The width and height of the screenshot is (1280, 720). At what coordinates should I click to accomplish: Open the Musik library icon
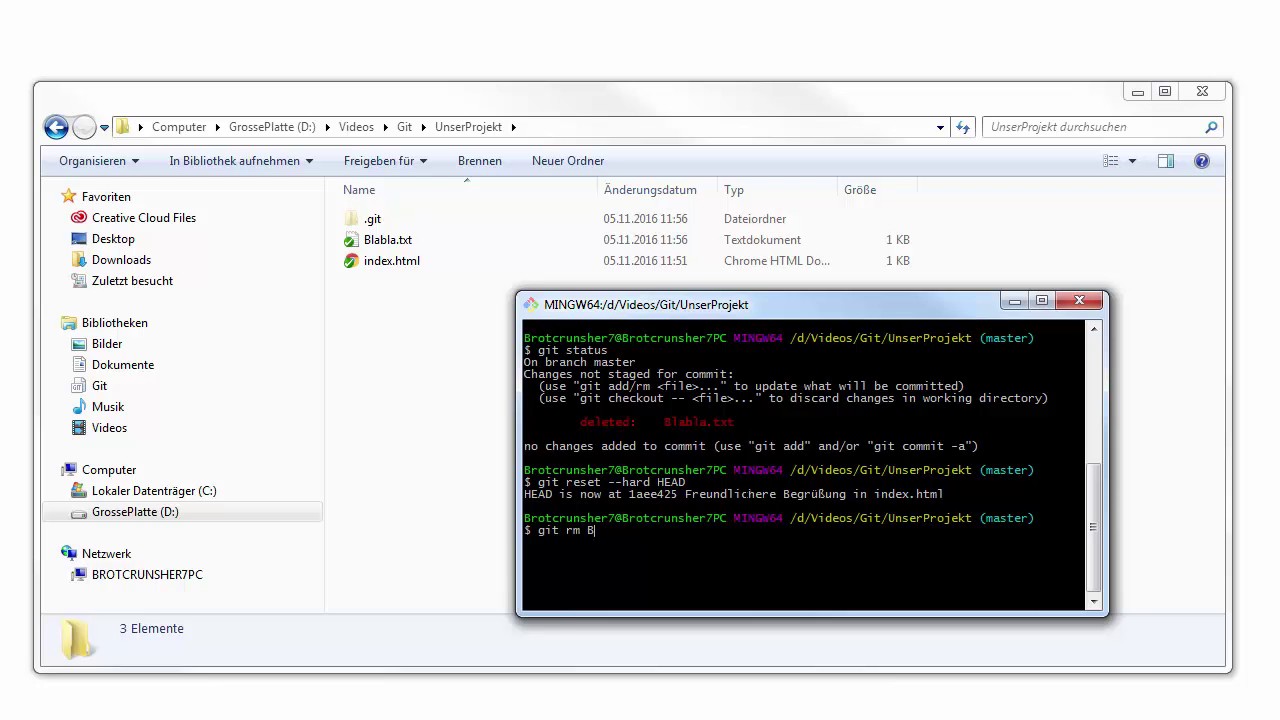(x=79, y=407)
